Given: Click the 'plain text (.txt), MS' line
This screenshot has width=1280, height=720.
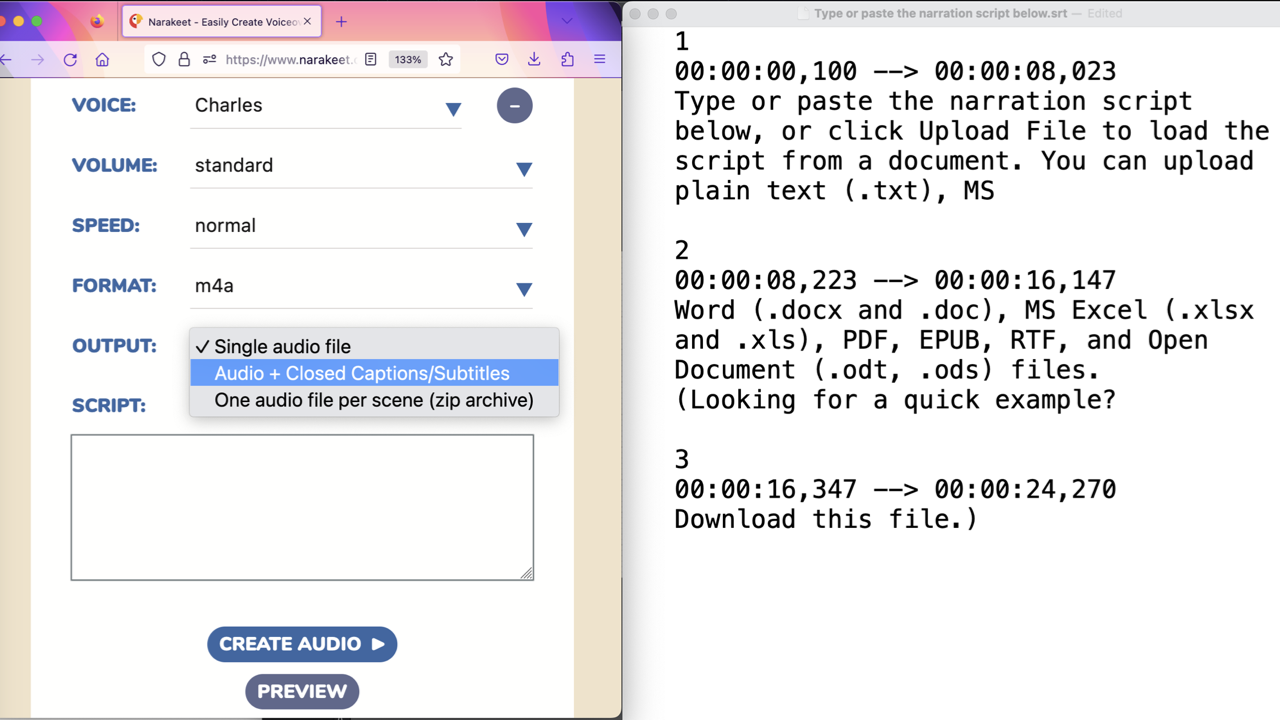Looking at the screenshot, I should click(x=834, y=191).
